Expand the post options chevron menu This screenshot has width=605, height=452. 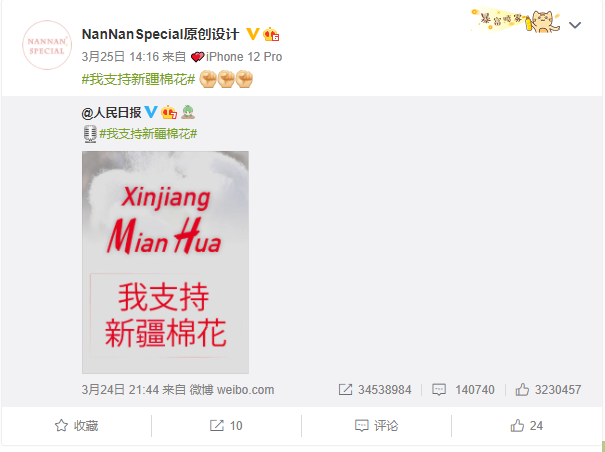pos(575,25)
